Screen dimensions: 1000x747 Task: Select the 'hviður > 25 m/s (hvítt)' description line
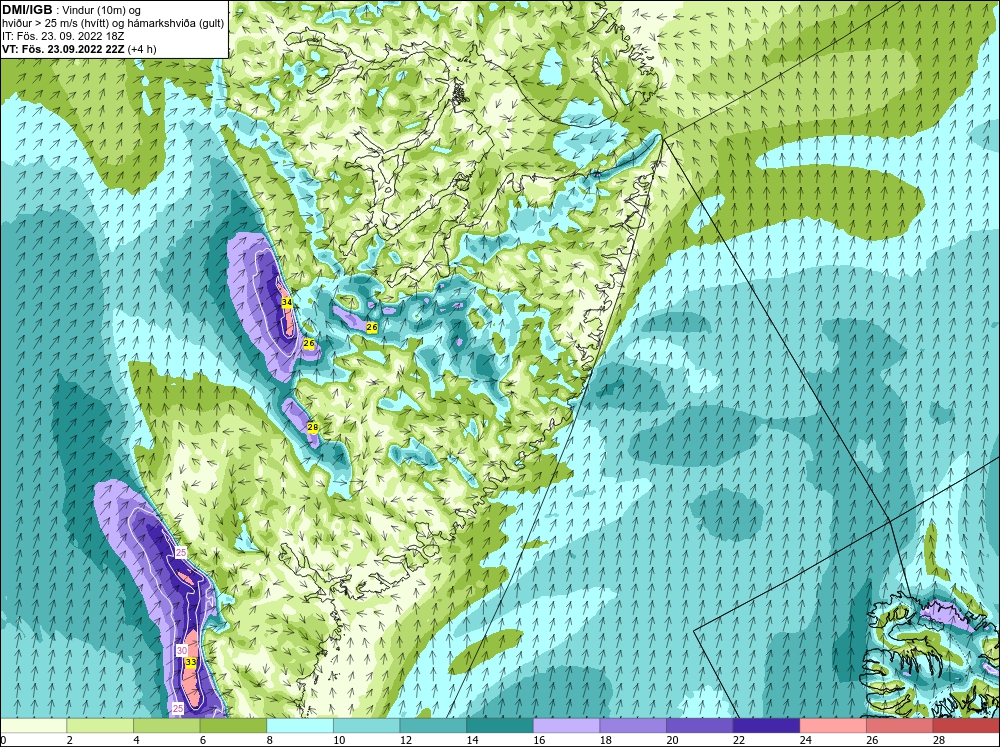coord(113,23)
